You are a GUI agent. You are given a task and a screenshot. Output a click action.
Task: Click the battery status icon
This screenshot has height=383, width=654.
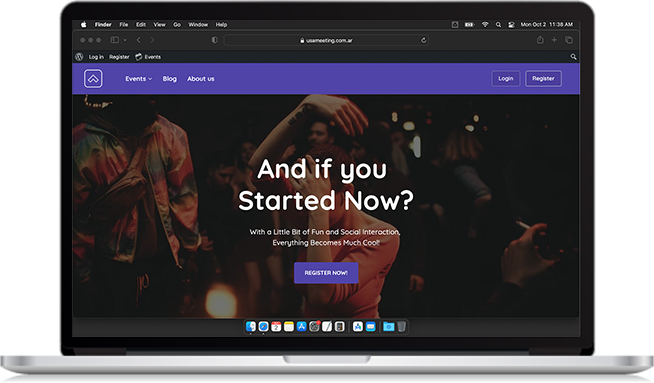coord(469,25)
